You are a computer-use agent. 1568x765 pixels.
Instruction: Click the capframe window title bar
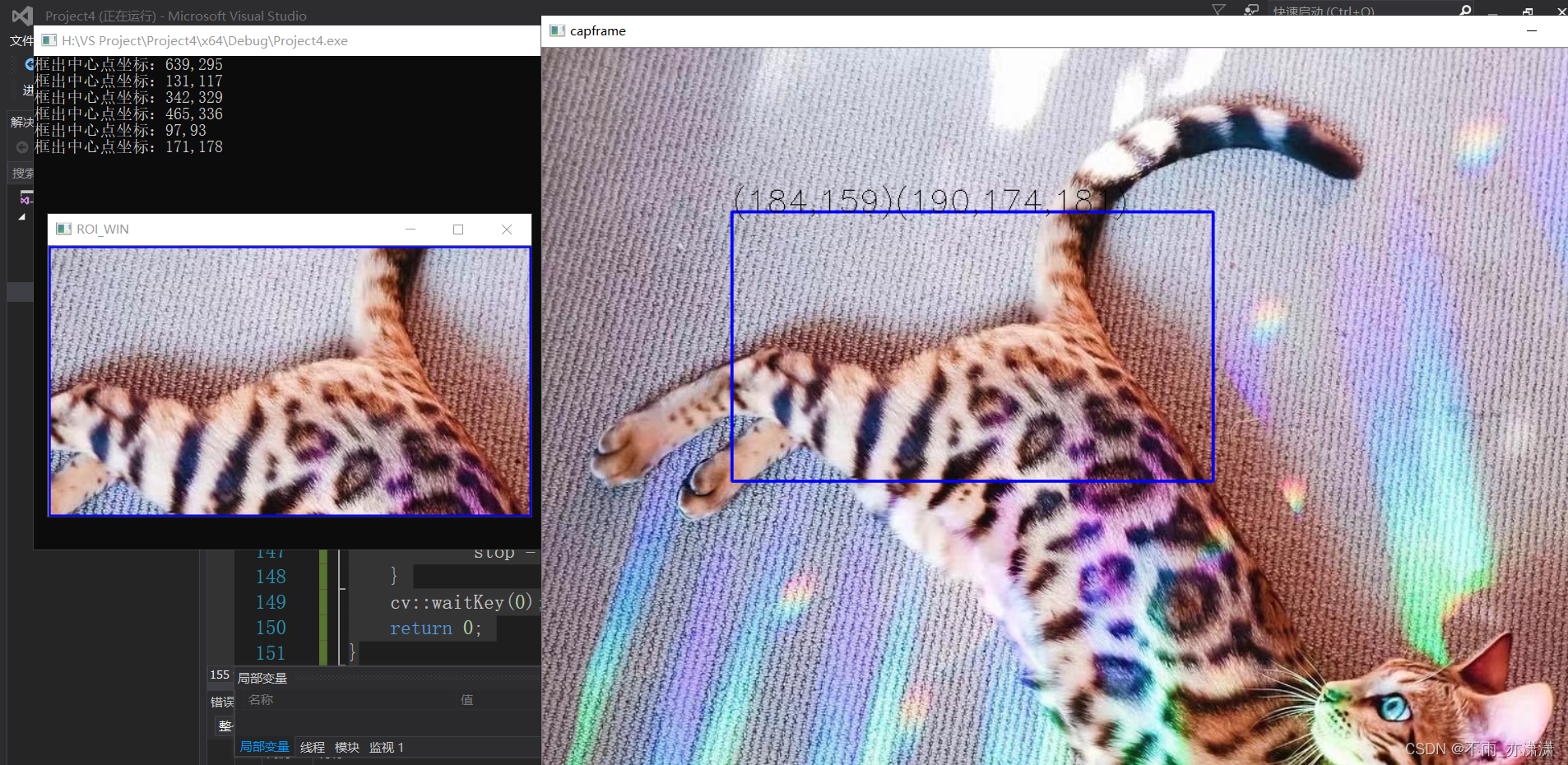[x=1055, y=30]
